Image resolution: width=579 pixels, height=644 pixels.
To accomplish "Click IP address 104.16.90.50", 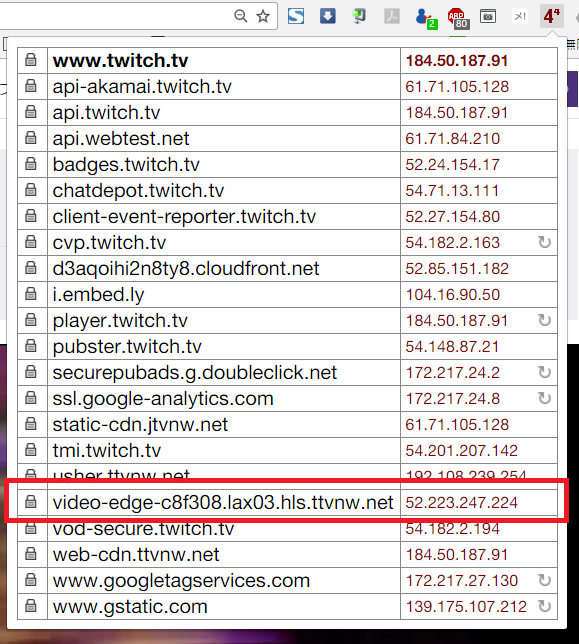I will tap(453, 295).
